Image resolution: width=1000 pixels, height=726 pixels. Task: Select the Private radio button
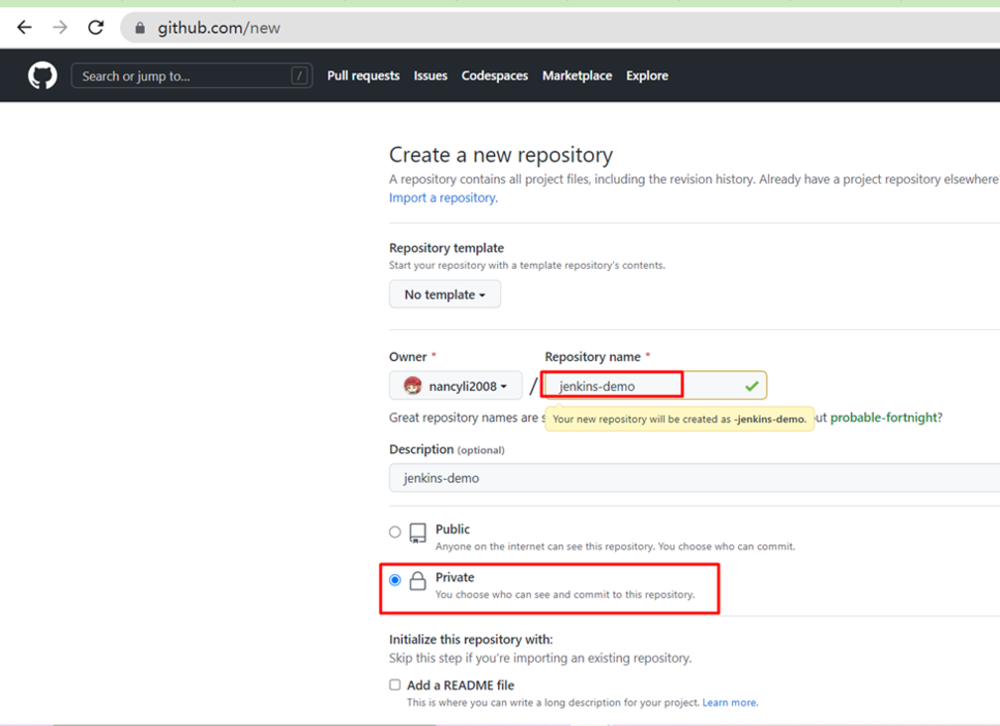click(x=395, y=580)
